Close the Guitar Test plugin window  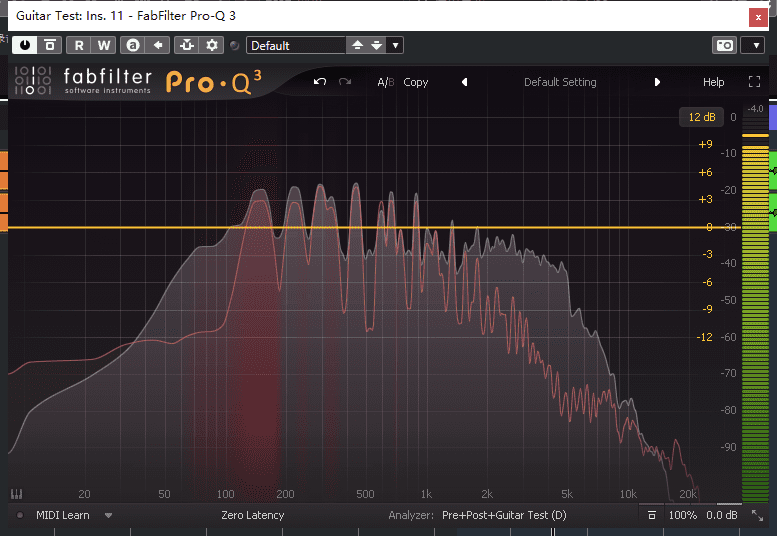tap(758, 17)
